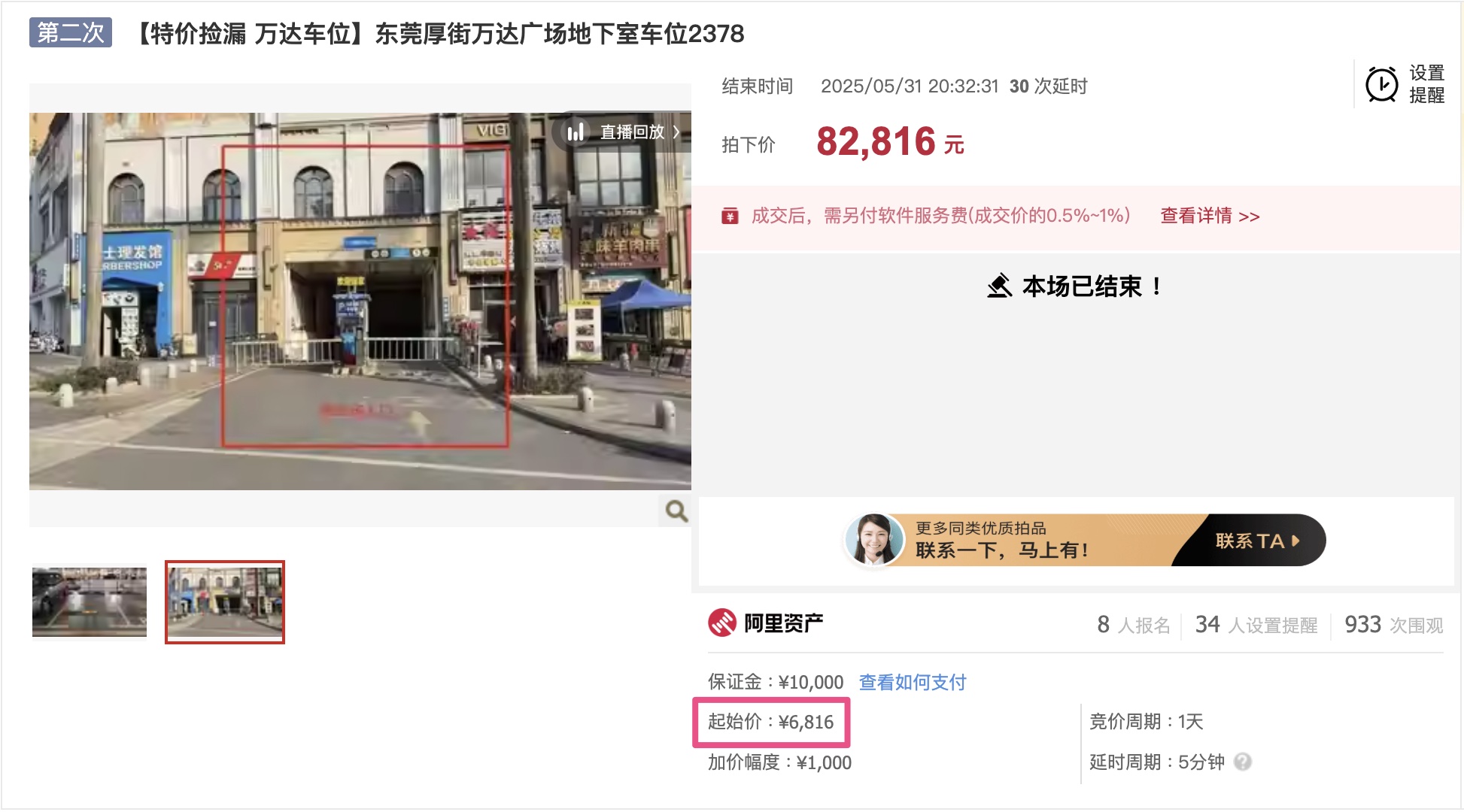This screenshot has height=812, width=1464.
Task: Click the red fee notice icon
Action: point(730,216)
